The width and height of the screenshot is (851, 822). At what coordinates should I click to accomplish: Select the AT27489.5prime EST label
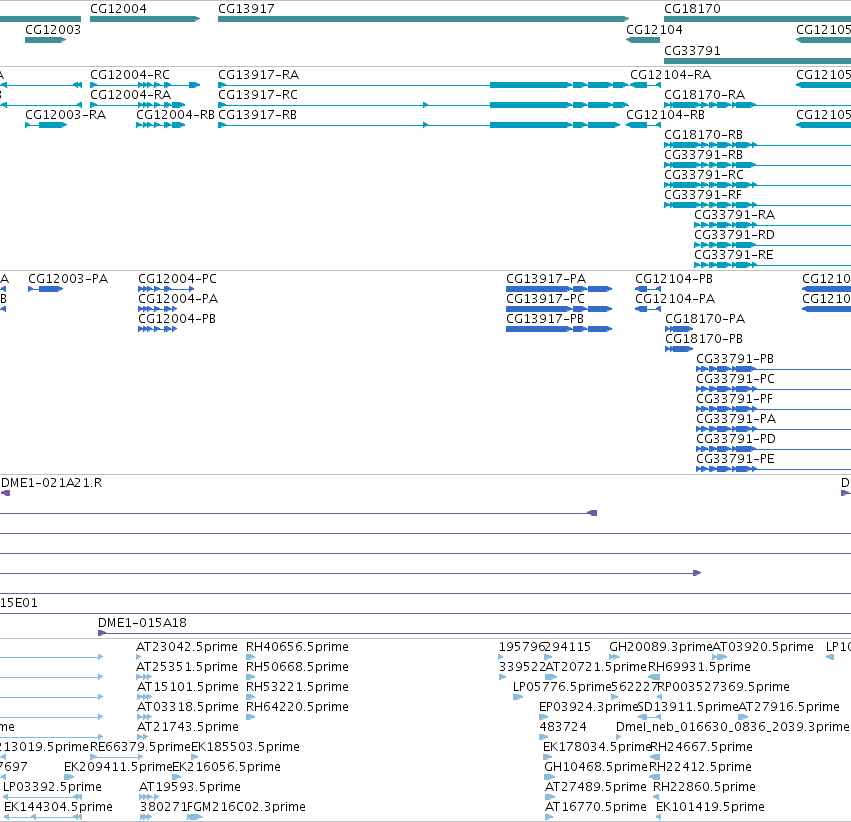click(596, 786)
